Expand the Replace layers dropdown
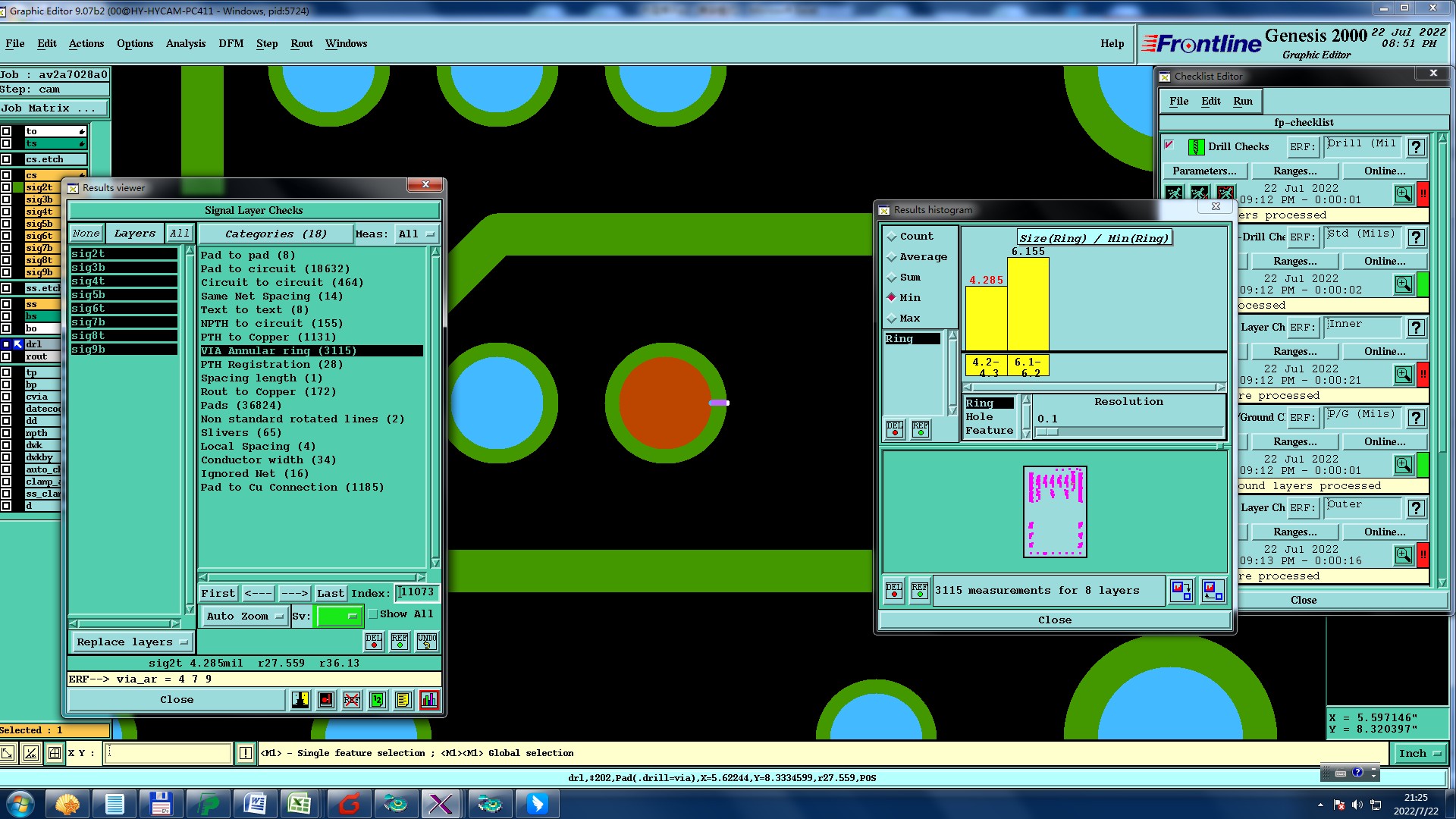Image resolution: width=1456 pixels, height=819 pixels. click(x=132, y=642)
